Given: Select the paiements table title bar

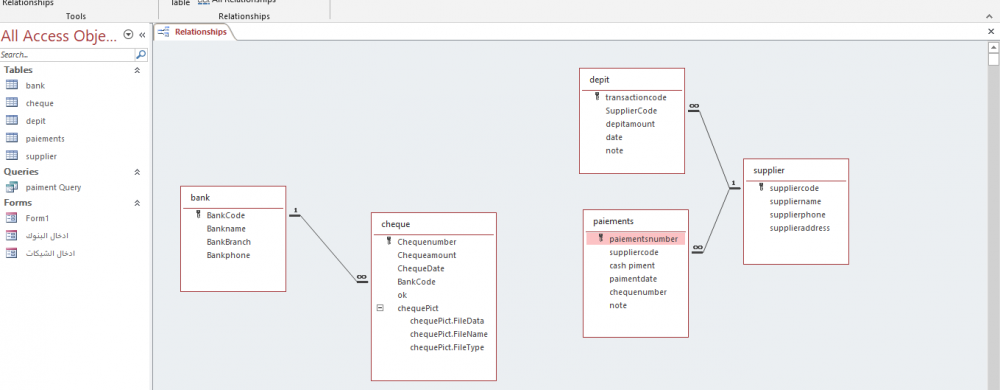Looking at the screenshot, I should [x=636, y=221].
